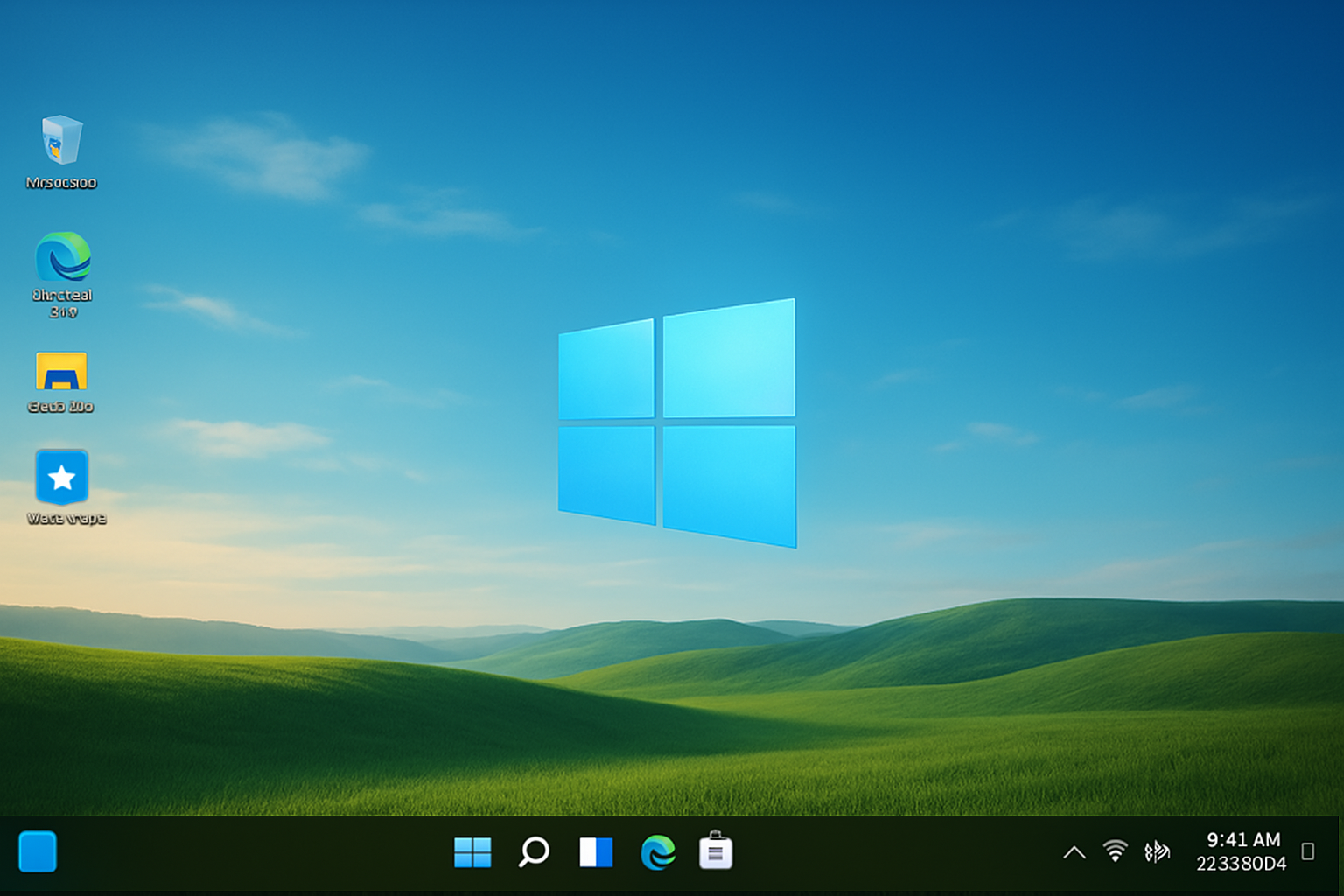
Task: Open the volume tray icon
Action: (x=1157, y=851)
